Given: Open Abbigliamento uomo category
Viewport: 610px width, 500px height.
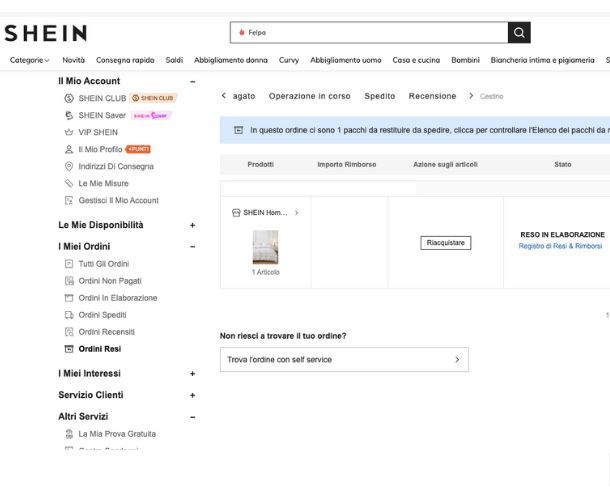Looking at the screenshot, I should point(345,60).
